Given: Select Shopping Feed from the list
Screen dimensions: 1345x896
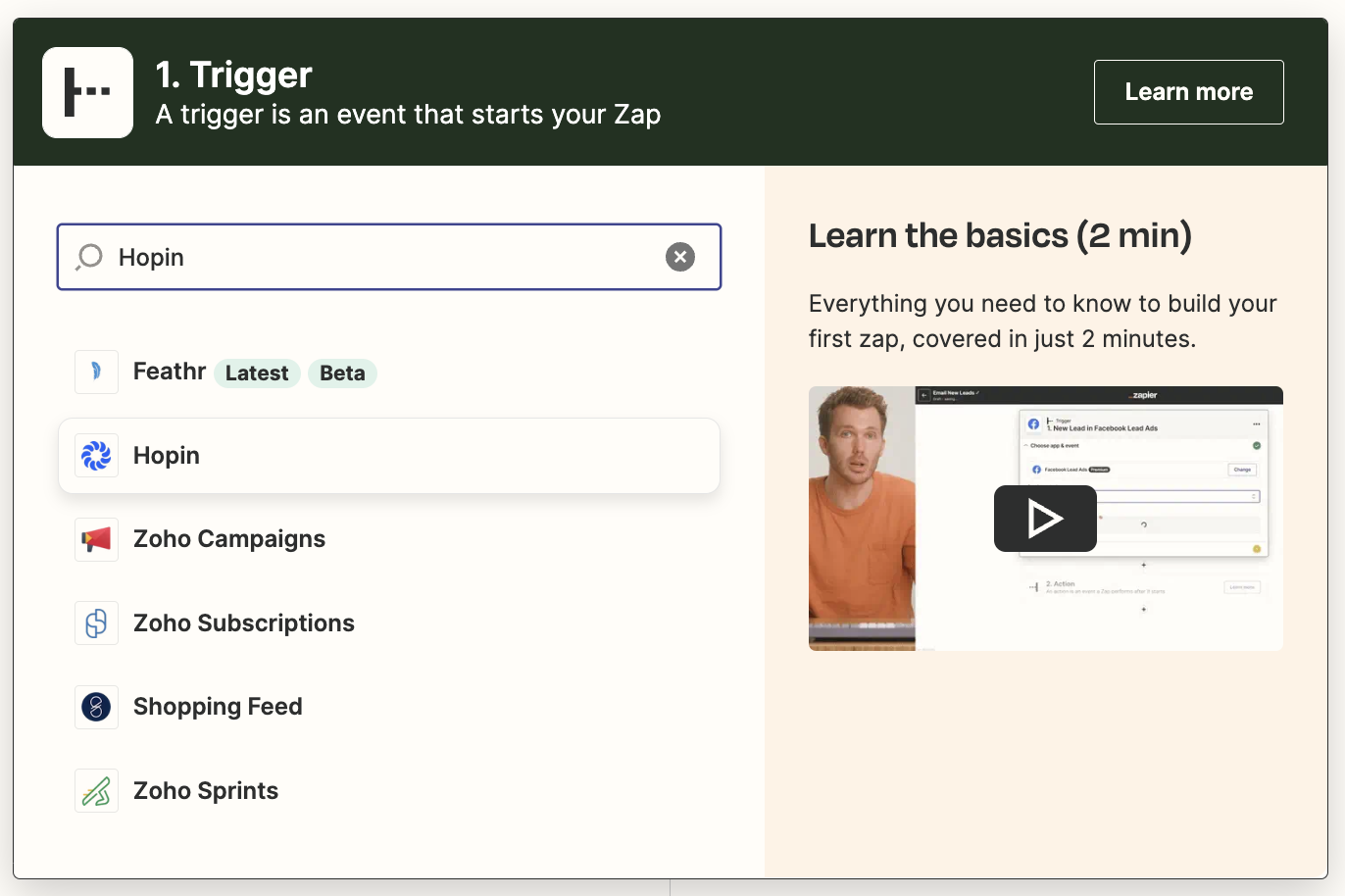Looking at the screenshot, I should click(x=389, y=707).
